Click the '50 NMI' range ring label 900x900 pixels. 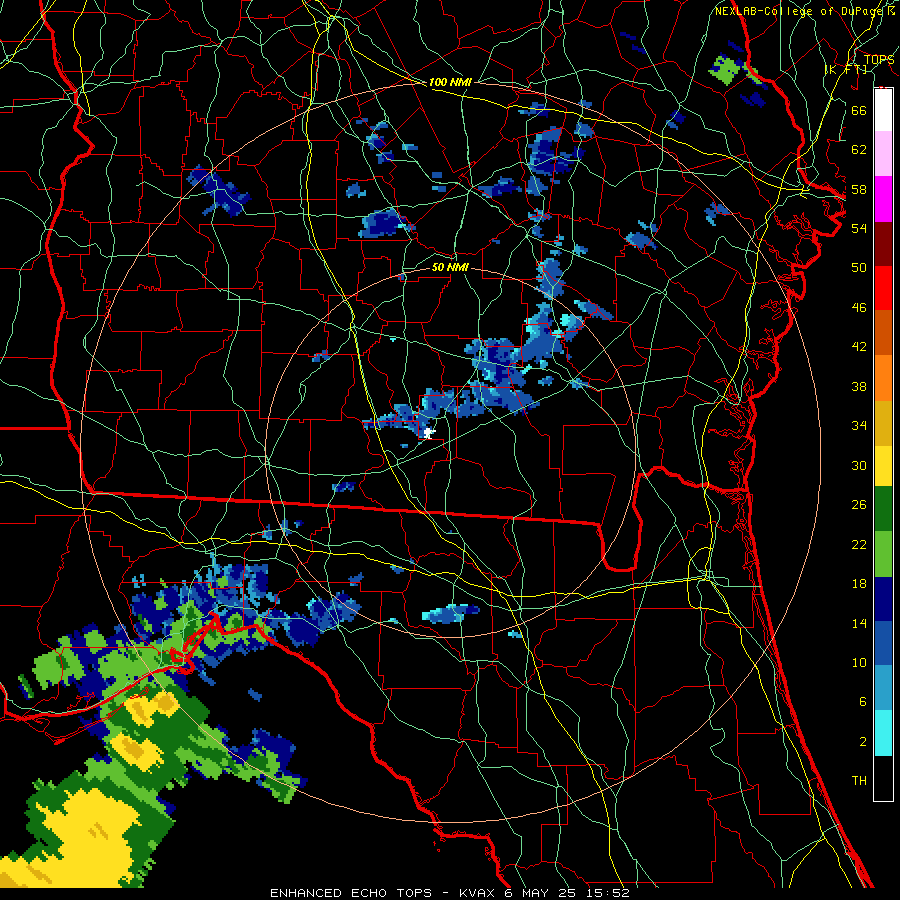tap(450, 267)
